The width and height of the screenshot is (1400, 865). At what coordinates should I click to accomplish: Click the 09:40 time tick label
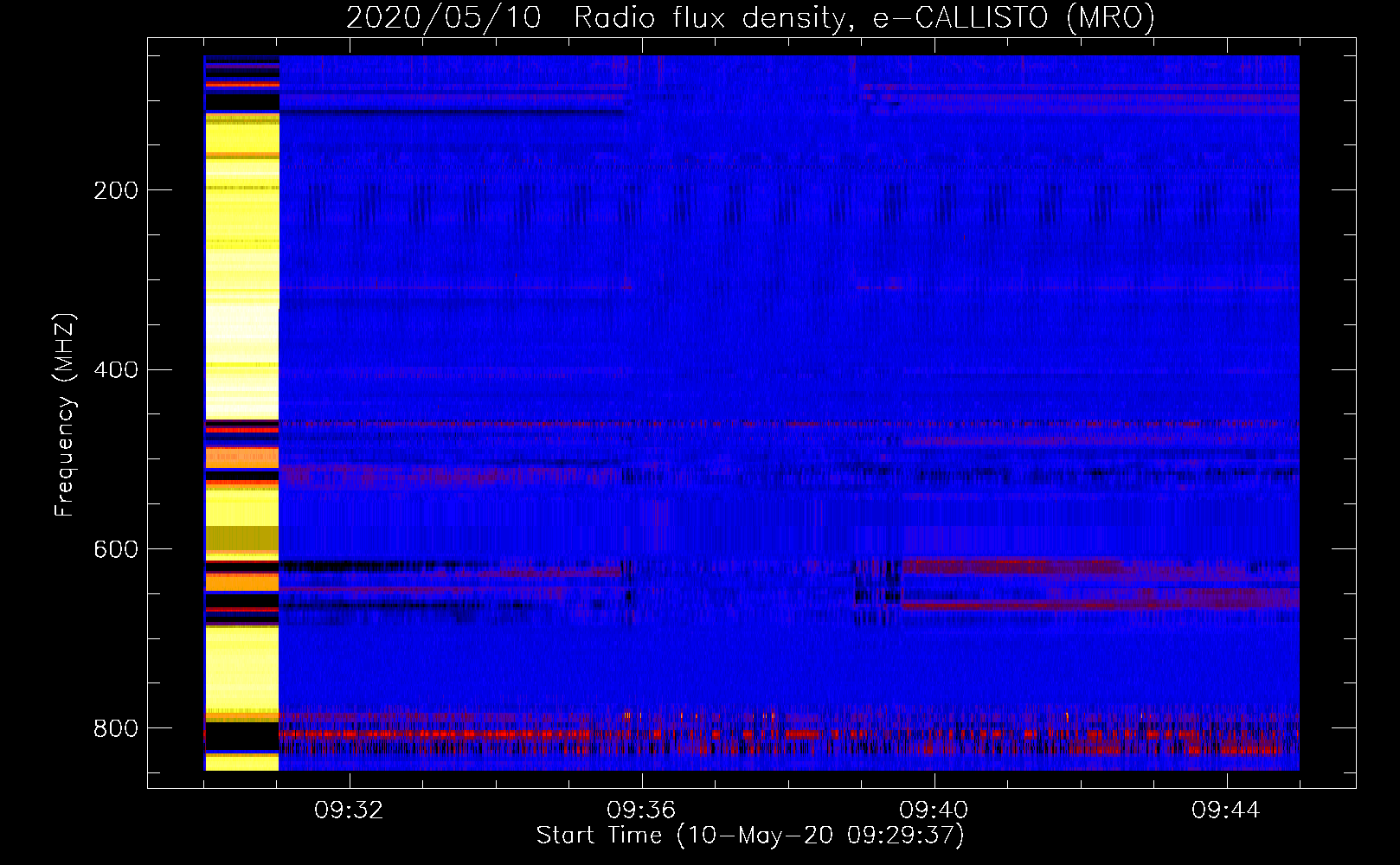[x=934, y=810]
